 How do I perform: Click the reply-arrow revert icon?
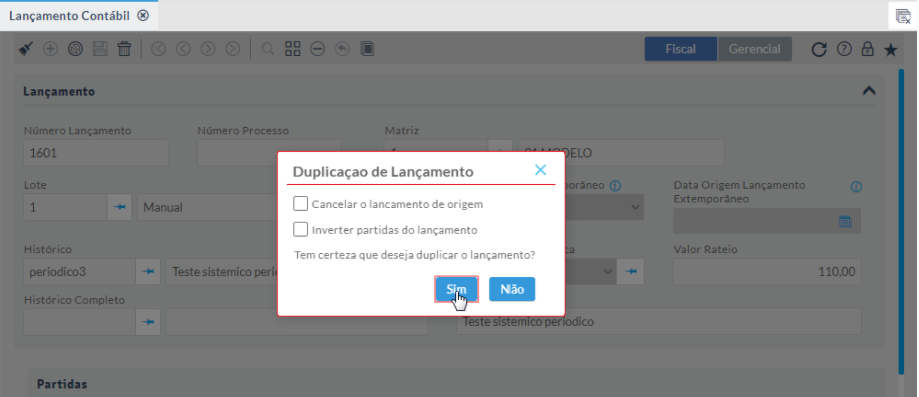click(x=342, y=49)
